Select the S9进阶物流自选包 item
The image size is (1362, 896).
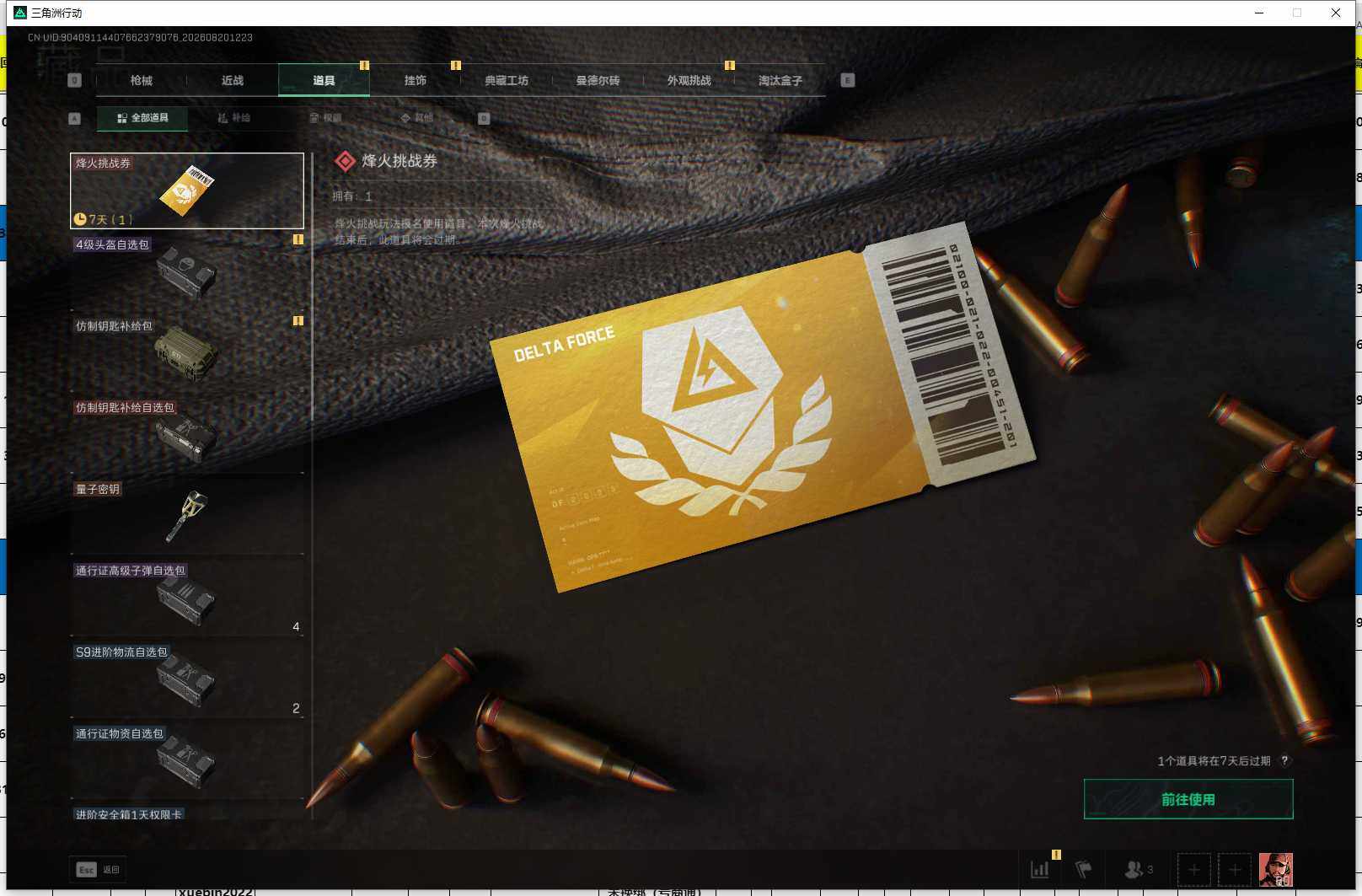(x=187, y=680)
